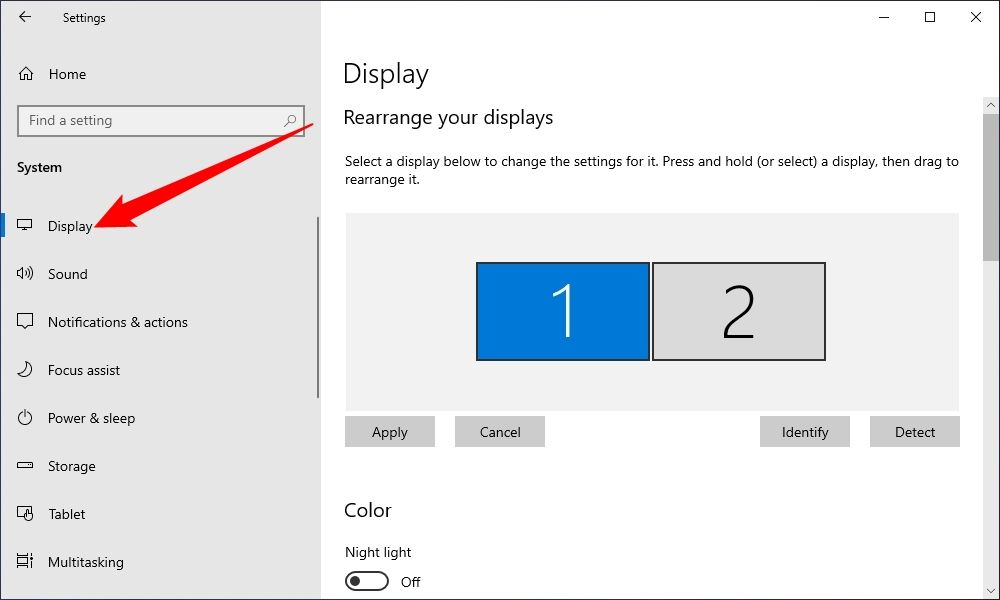Click the Apply button
Screen dimensions: 1000x600
389,431
